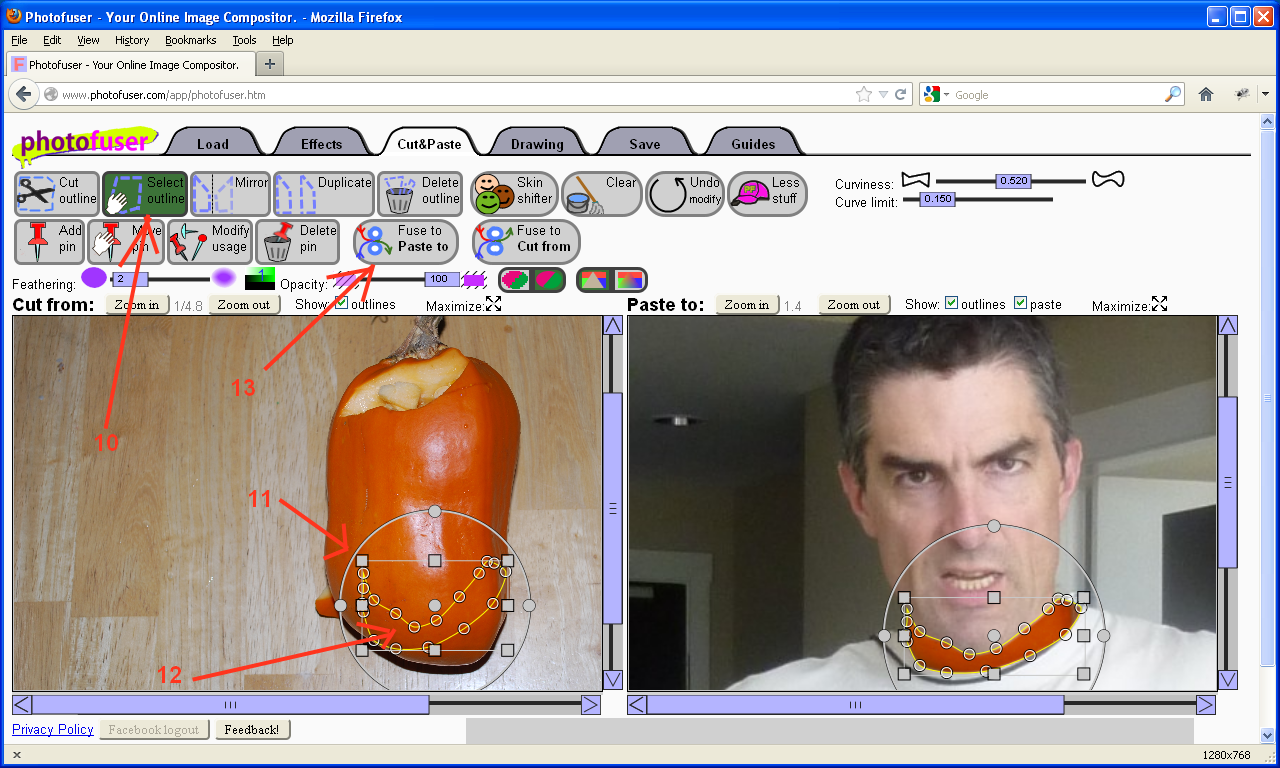Switch to the Load tab
This screenshot has height=768, width=1280.
pos(213,144)
